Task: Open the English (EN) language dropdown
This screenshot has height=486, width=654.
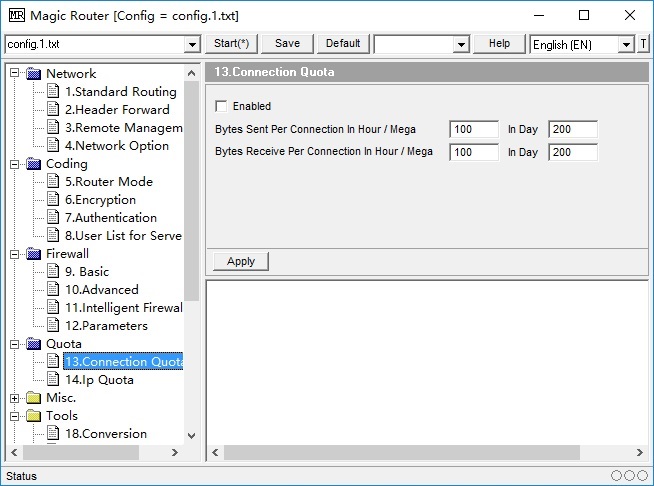Action: click(x=626, y=44)
